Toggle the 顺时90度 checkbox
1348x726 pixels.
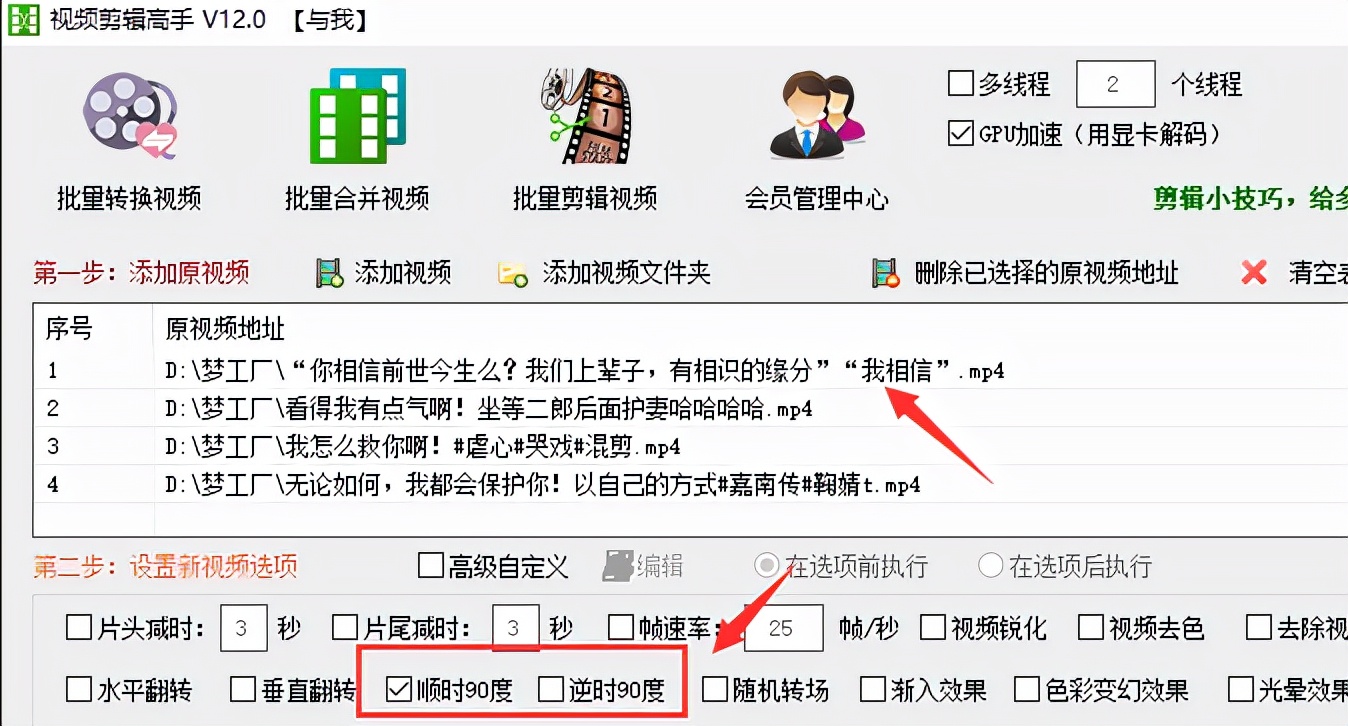pos(399,689)
